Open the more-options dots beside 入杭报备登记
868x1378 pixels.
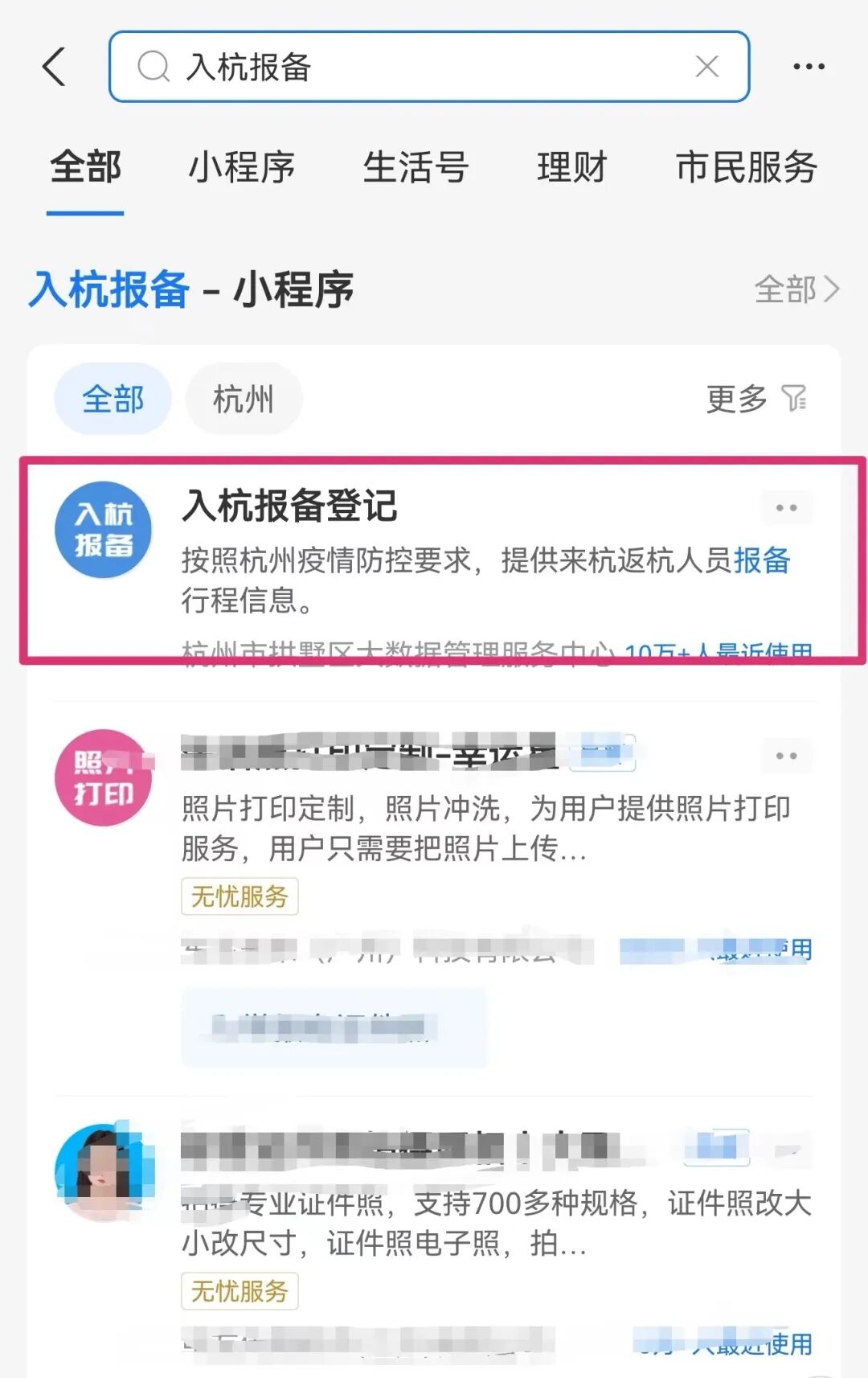pyautogui.click(x=786, y=507)
